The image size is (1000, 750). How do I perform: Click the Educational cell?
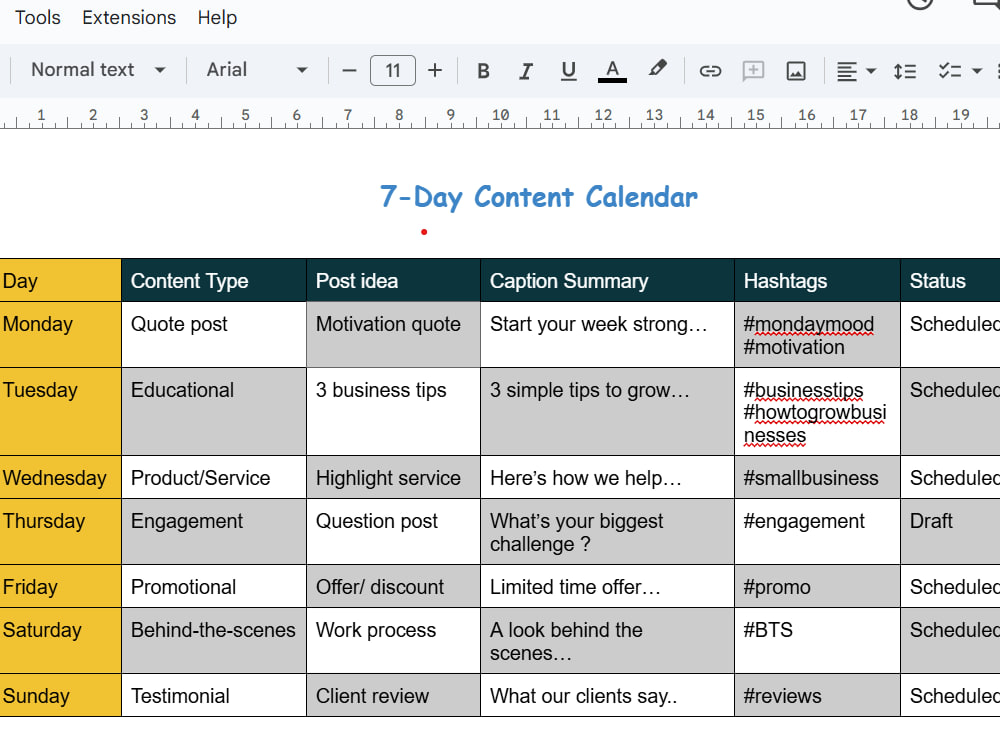pos(214,411)
